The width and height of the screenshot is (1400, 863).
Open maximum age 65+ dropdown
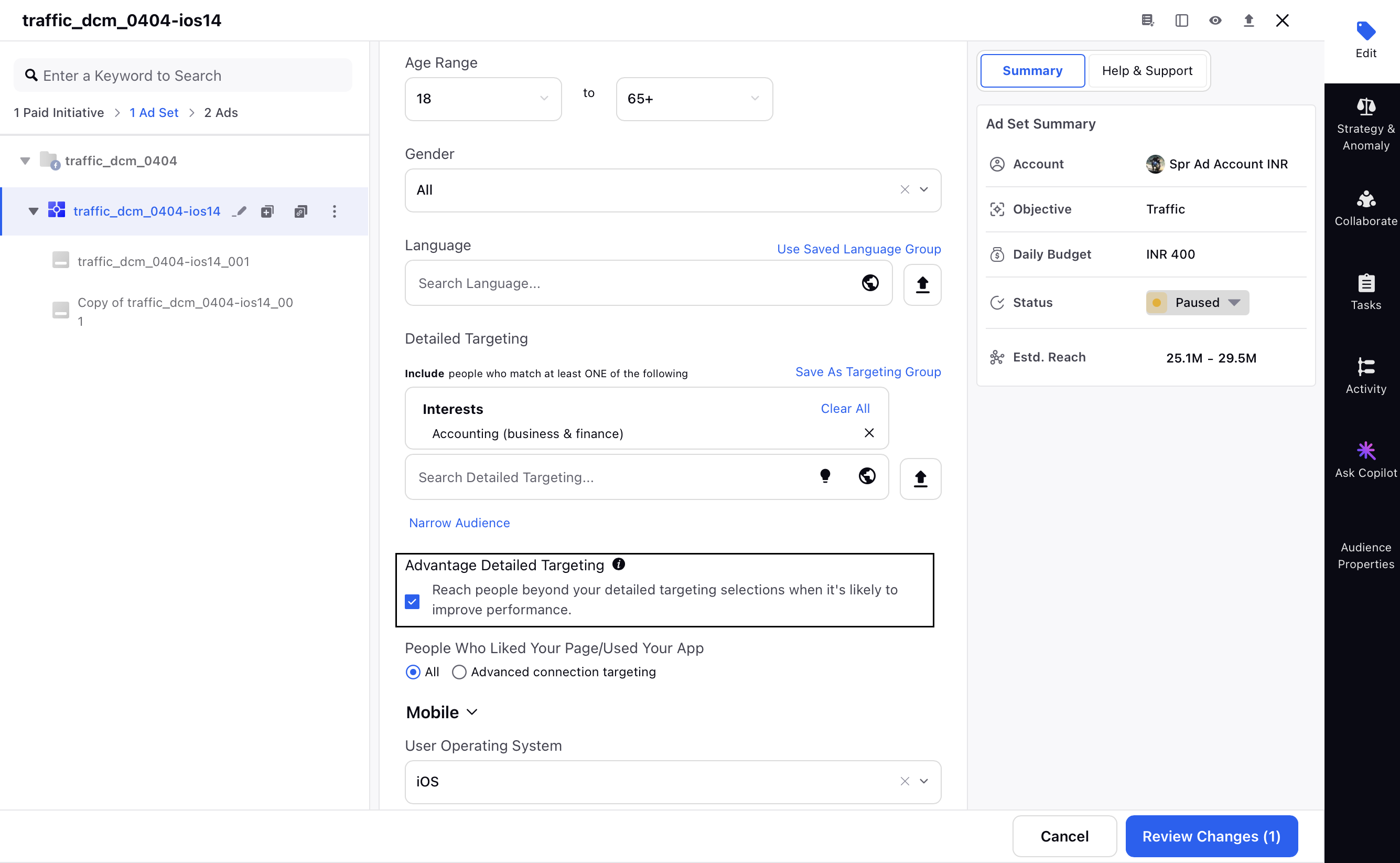click(x=694, y=99)
